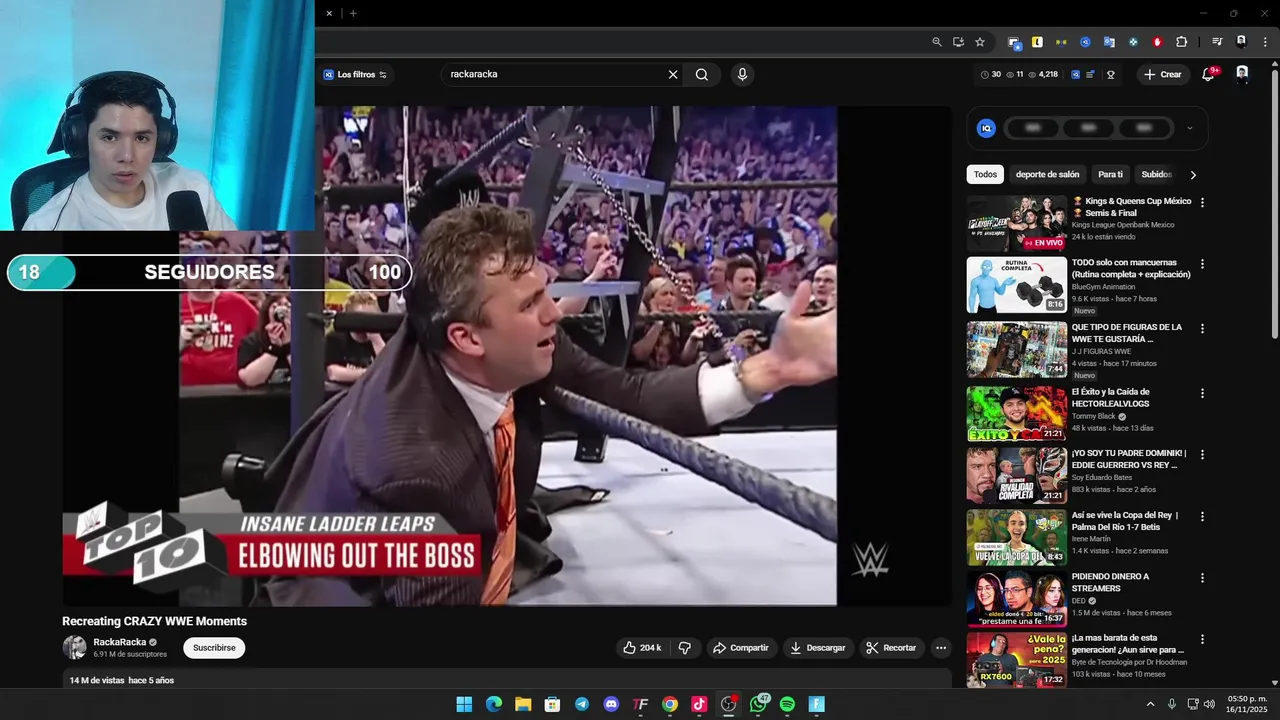Subscribe with the Suscribirse button
This screenshot has height=720, width=1280.
point(214,648)
